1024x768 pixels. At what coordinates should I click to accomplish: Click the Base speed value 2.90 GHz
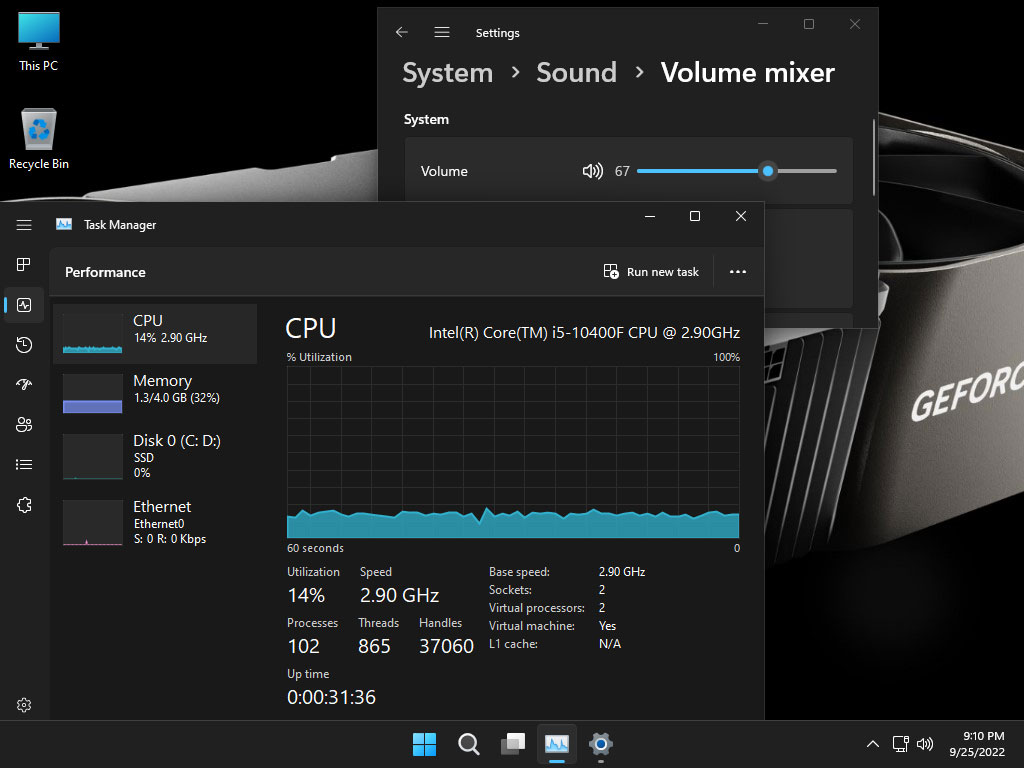622,571
